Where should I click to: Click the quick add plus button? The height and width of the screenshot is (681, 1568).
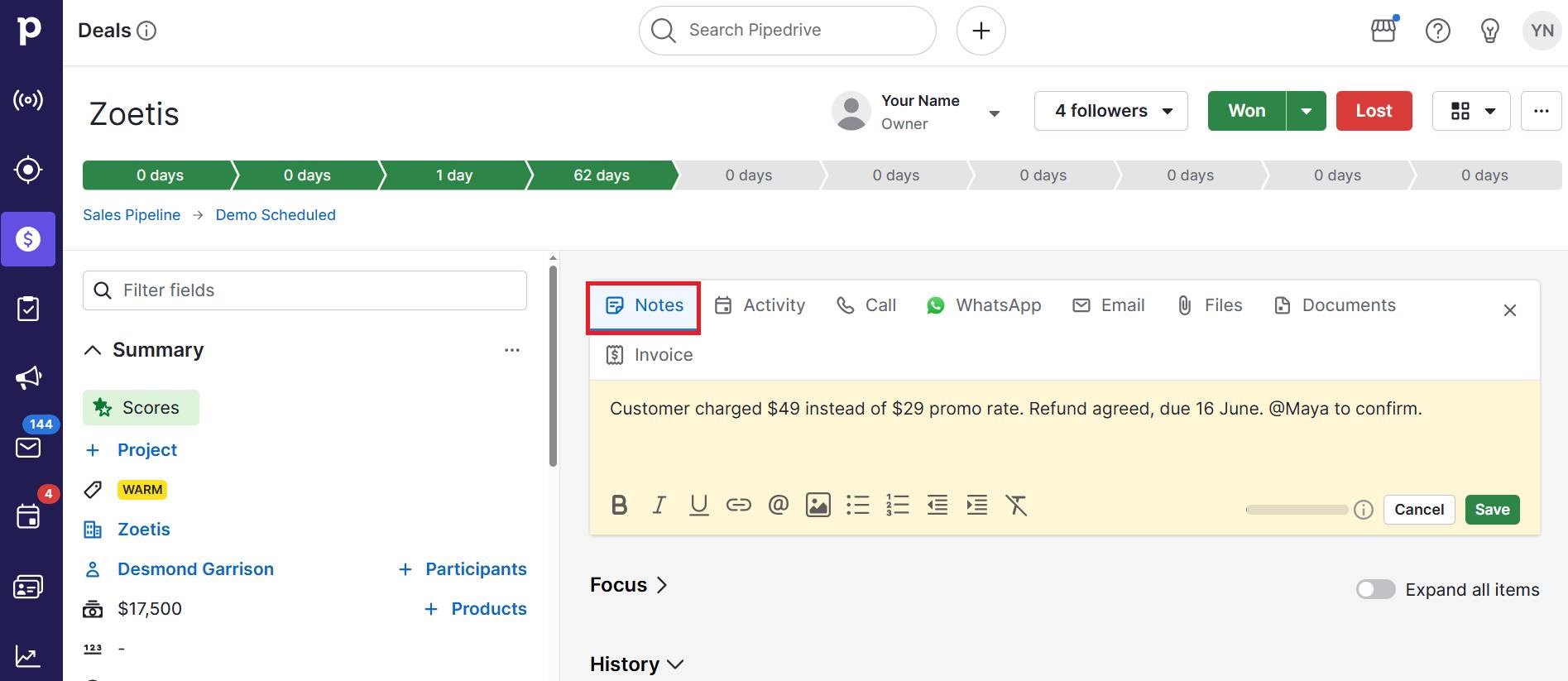click(981, 31)
